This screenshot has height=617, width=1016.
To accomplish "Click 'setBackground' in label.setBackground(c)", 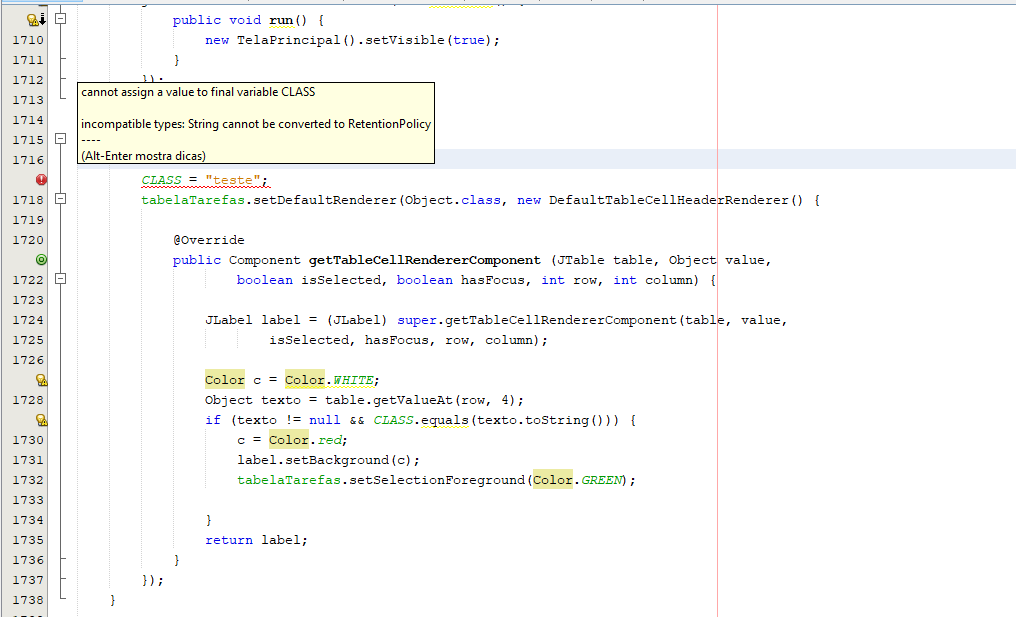I will (x=337, y=461).
